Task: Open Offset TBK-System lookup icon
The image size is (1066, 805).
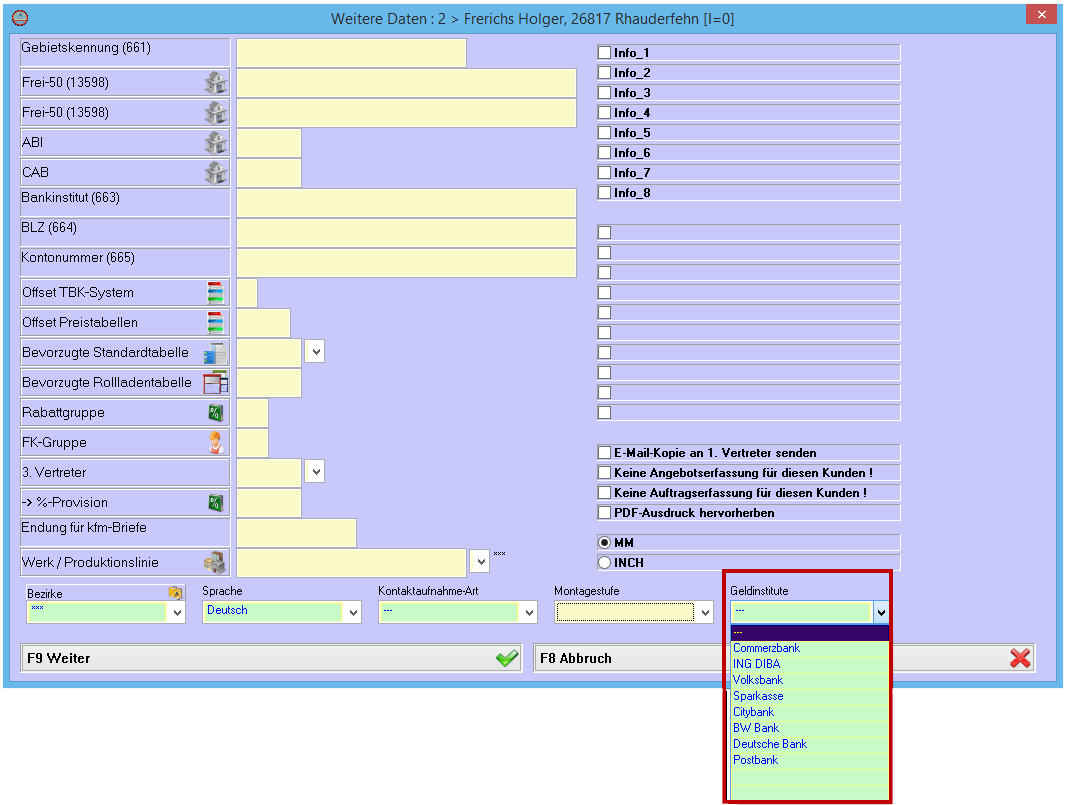Action: click(216, 292)
